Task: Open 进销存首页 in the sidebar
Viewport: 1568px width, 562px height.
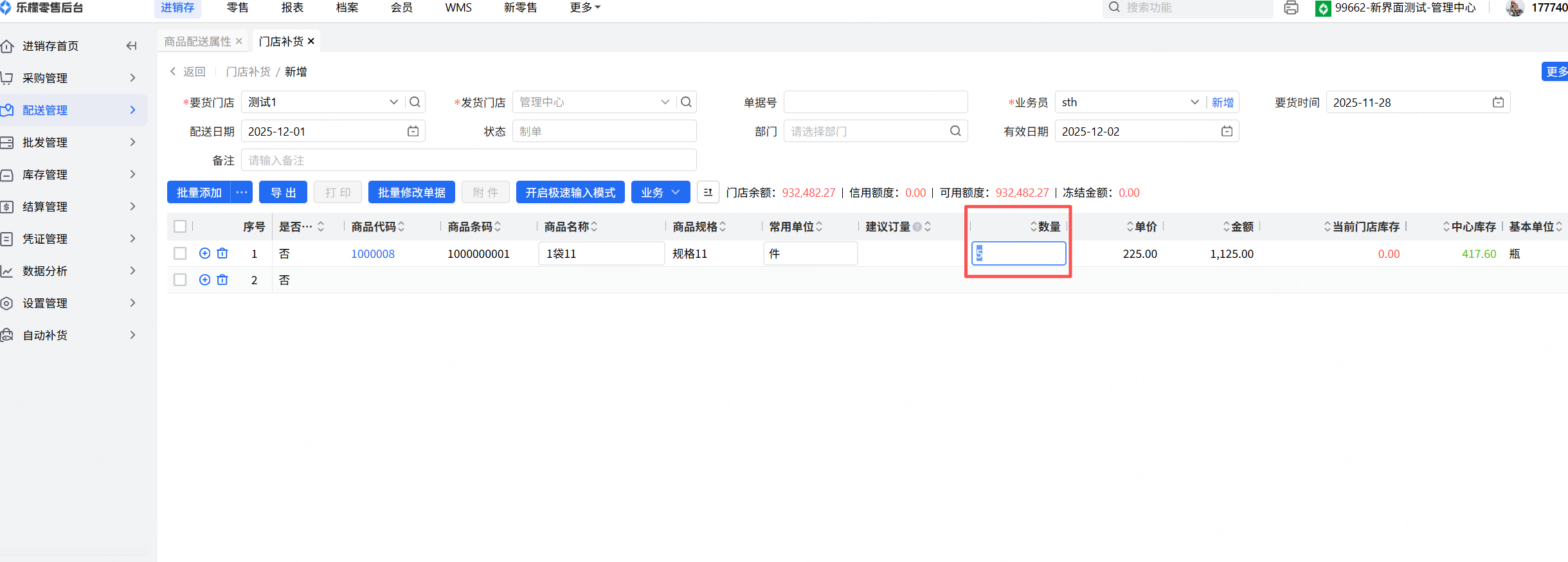Action: 50,46
